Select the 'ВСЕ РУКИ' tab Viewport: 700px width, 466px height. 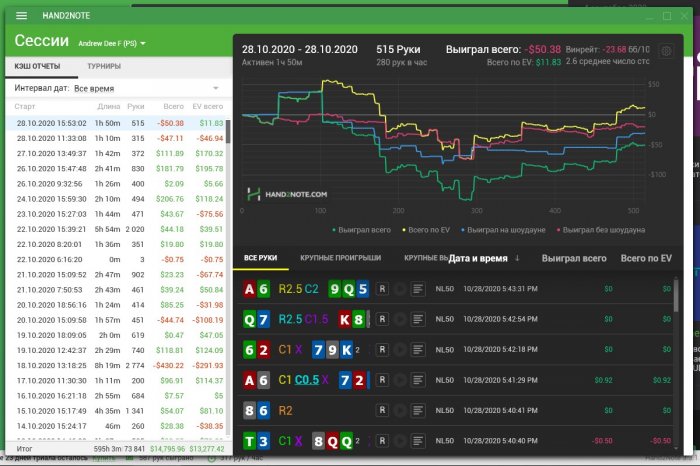coord(261,258)
